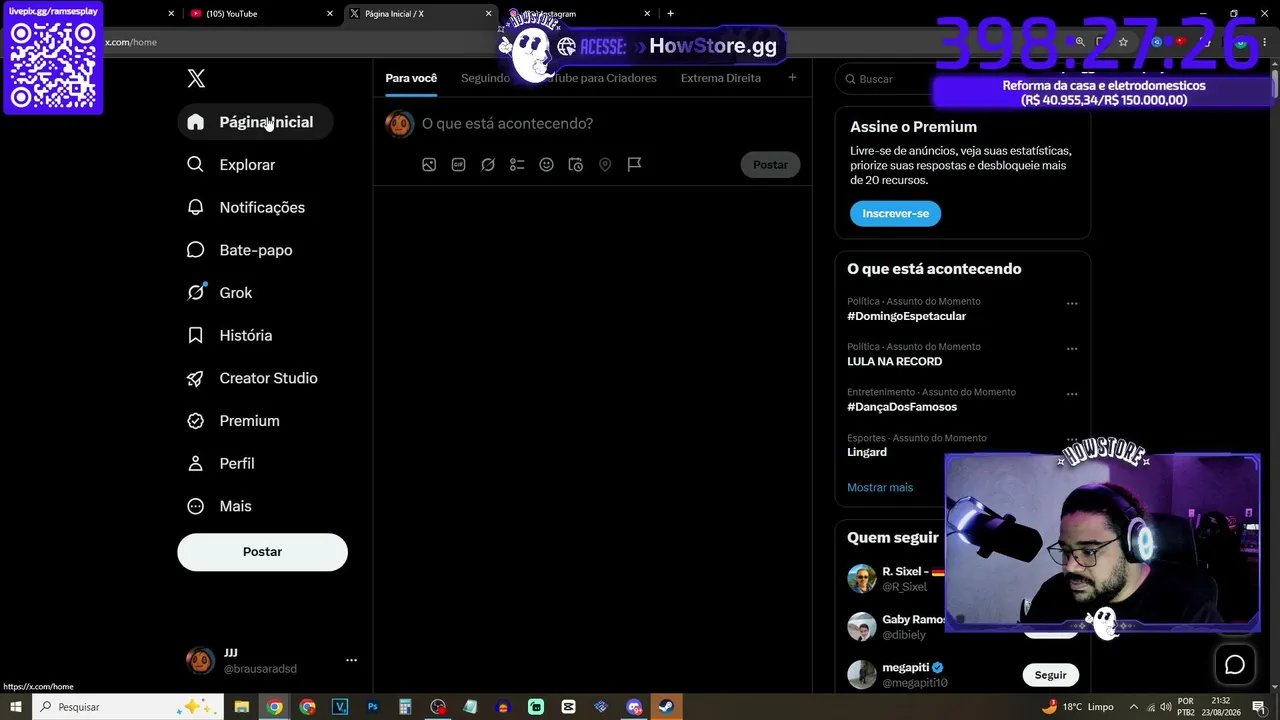Switch to the Para você tab

pos(411,78)
